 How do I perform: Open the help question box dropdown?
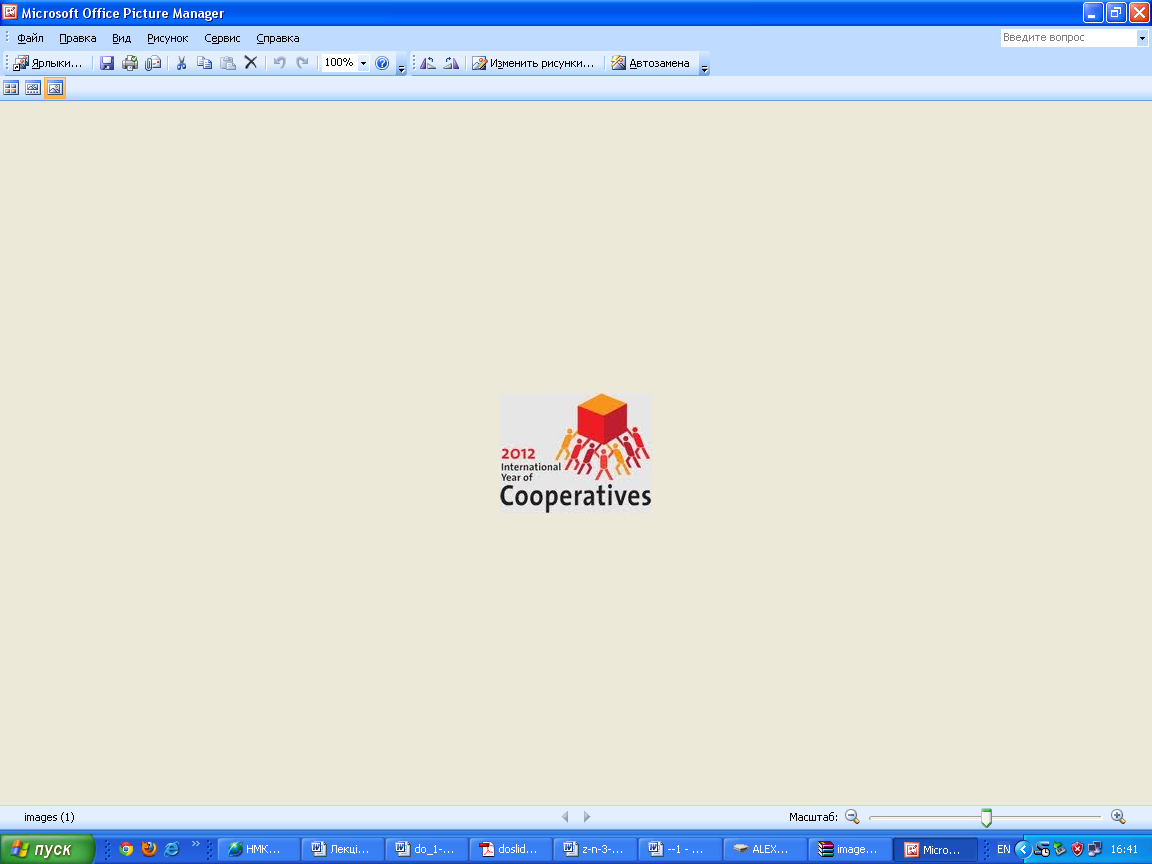click(x=1142, y=37)
